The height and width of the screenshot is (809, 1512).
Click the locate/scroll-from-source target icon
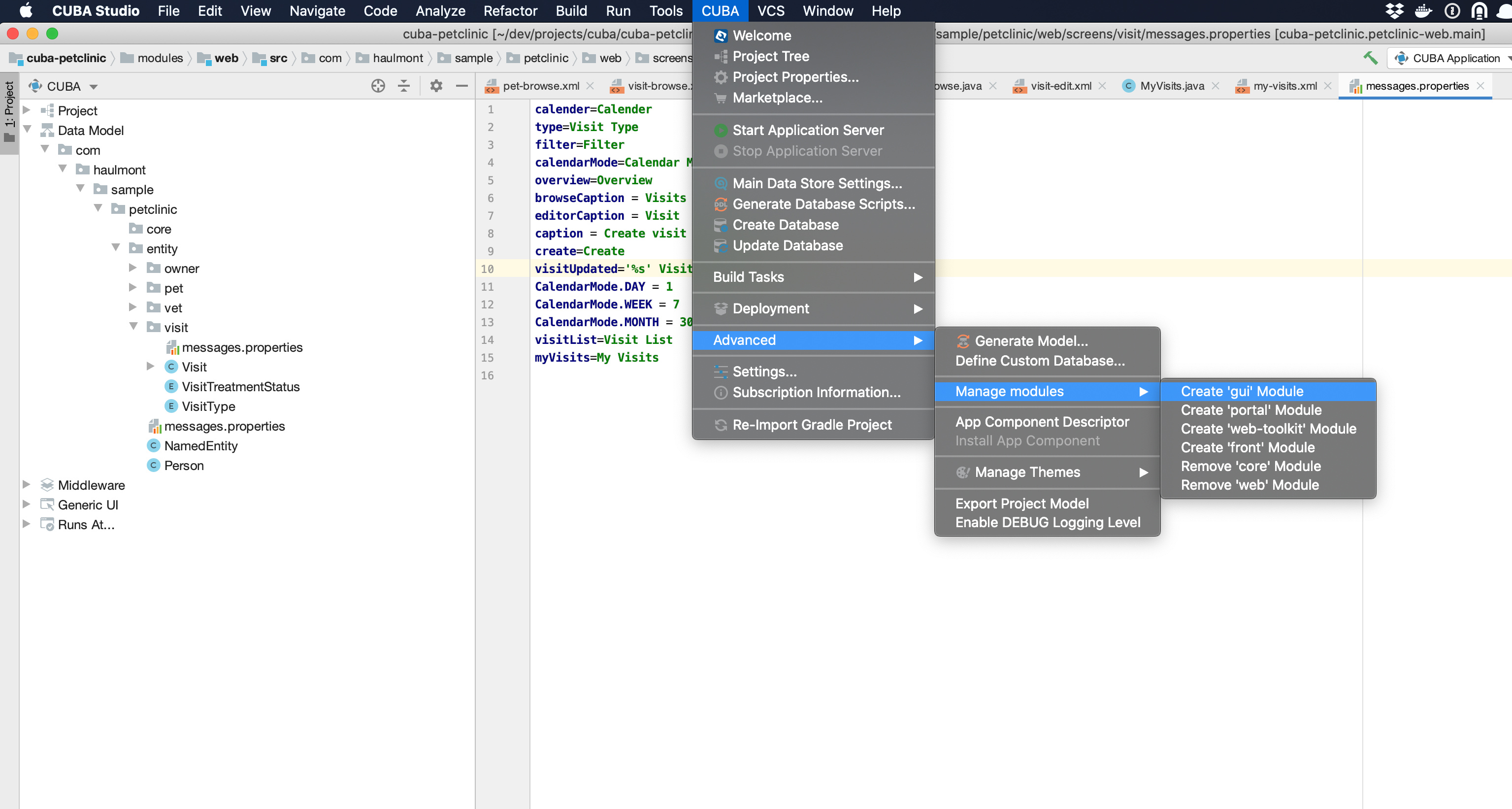click(378, 86)
